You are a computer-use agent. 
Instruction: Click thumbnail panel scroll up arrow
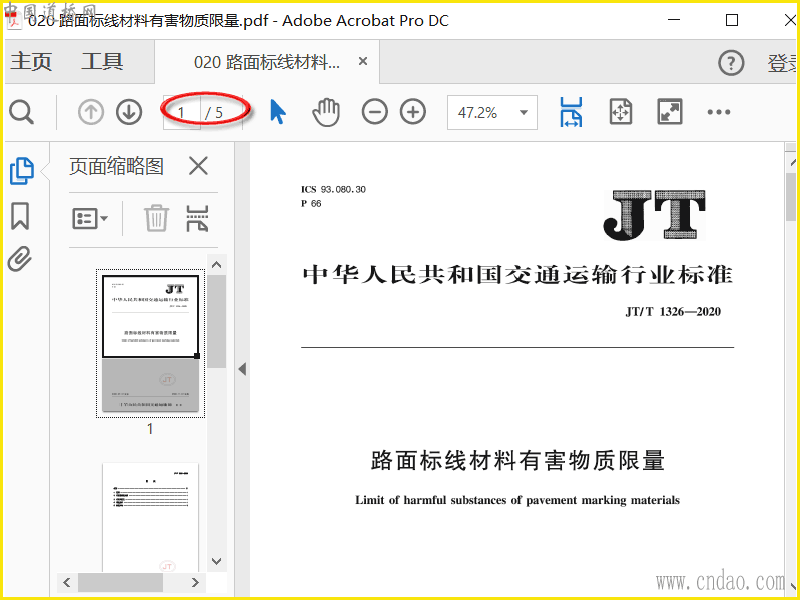click(216, 265)
